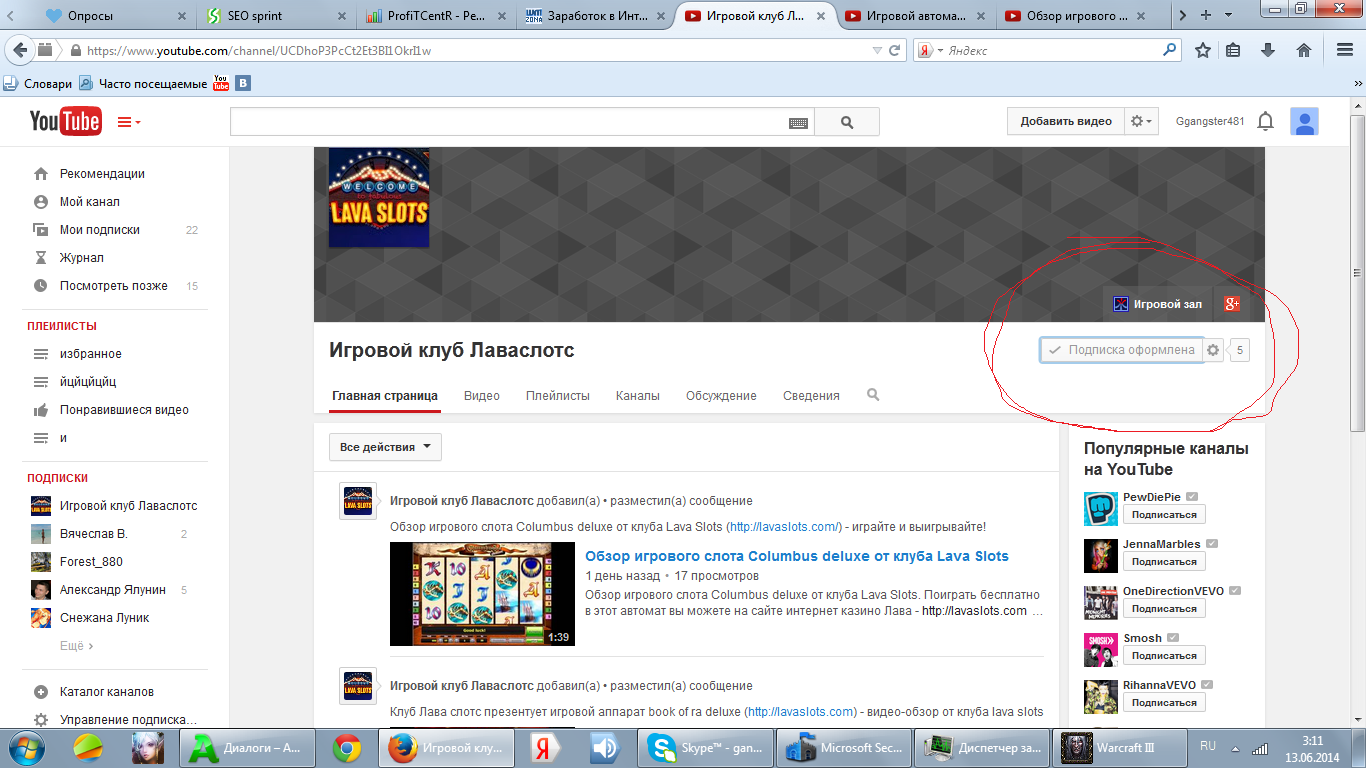
Task: Subscribe to RihannaVEVO
Action: pyautogui.click(x=1164, y=703)
